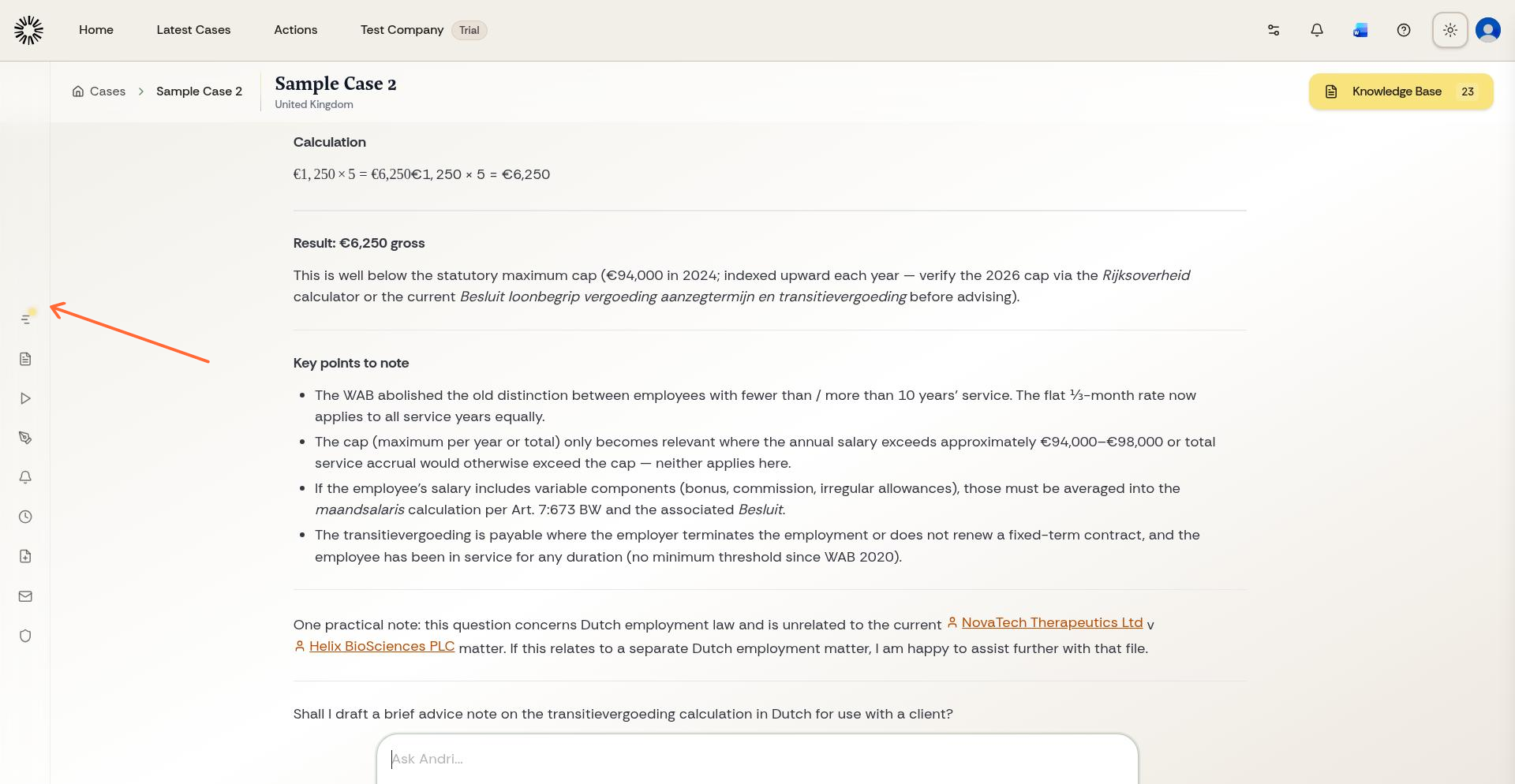Open the clock history icon
1515x784 pixels.
[x=25, y=517]
